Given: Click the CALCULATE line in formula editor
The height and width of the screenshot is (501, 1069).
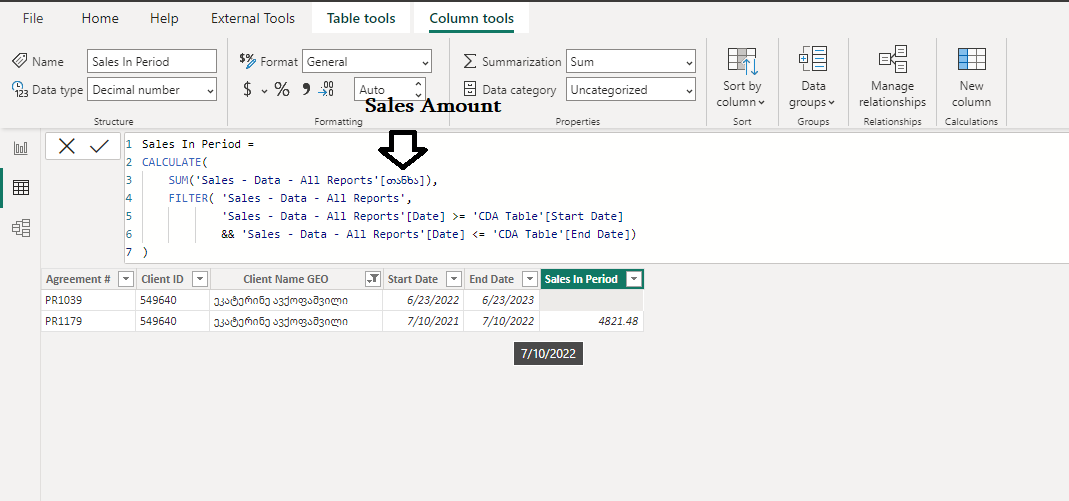Looking at the screenshot, I should (175, 162).
